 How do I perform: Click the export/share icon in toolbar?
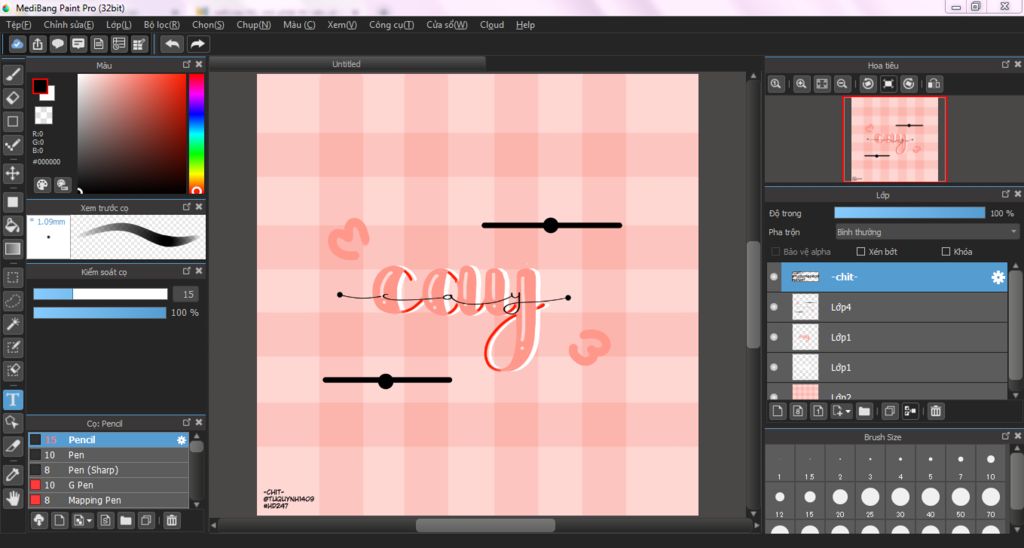[38, 44]
